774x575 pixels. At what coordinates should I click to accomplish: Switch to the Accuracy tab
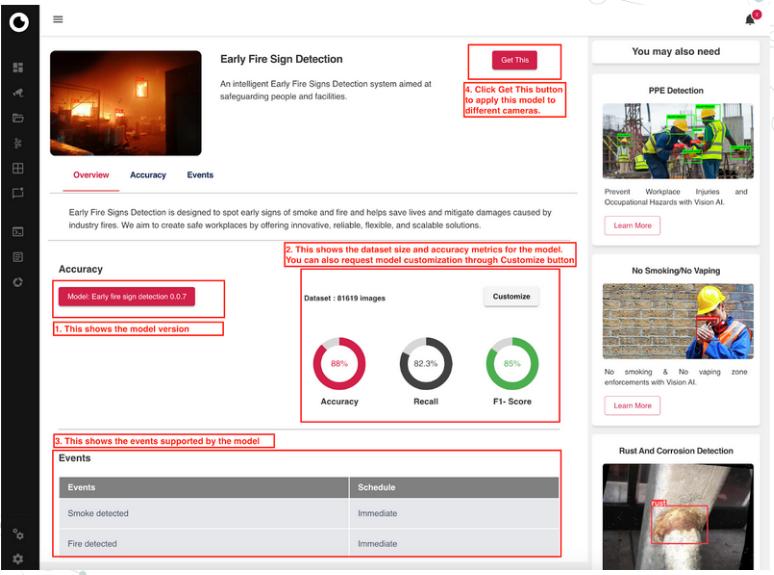148,175
